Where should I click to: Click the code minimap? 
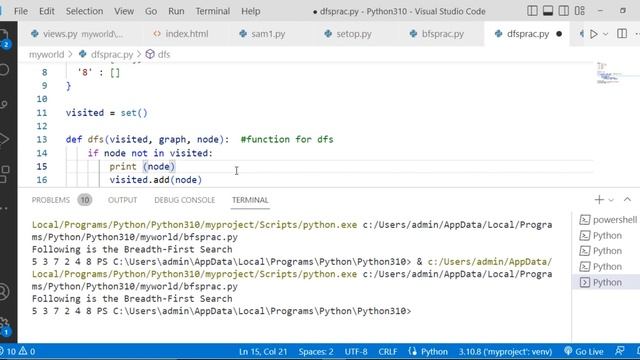(x=609, y=73)
